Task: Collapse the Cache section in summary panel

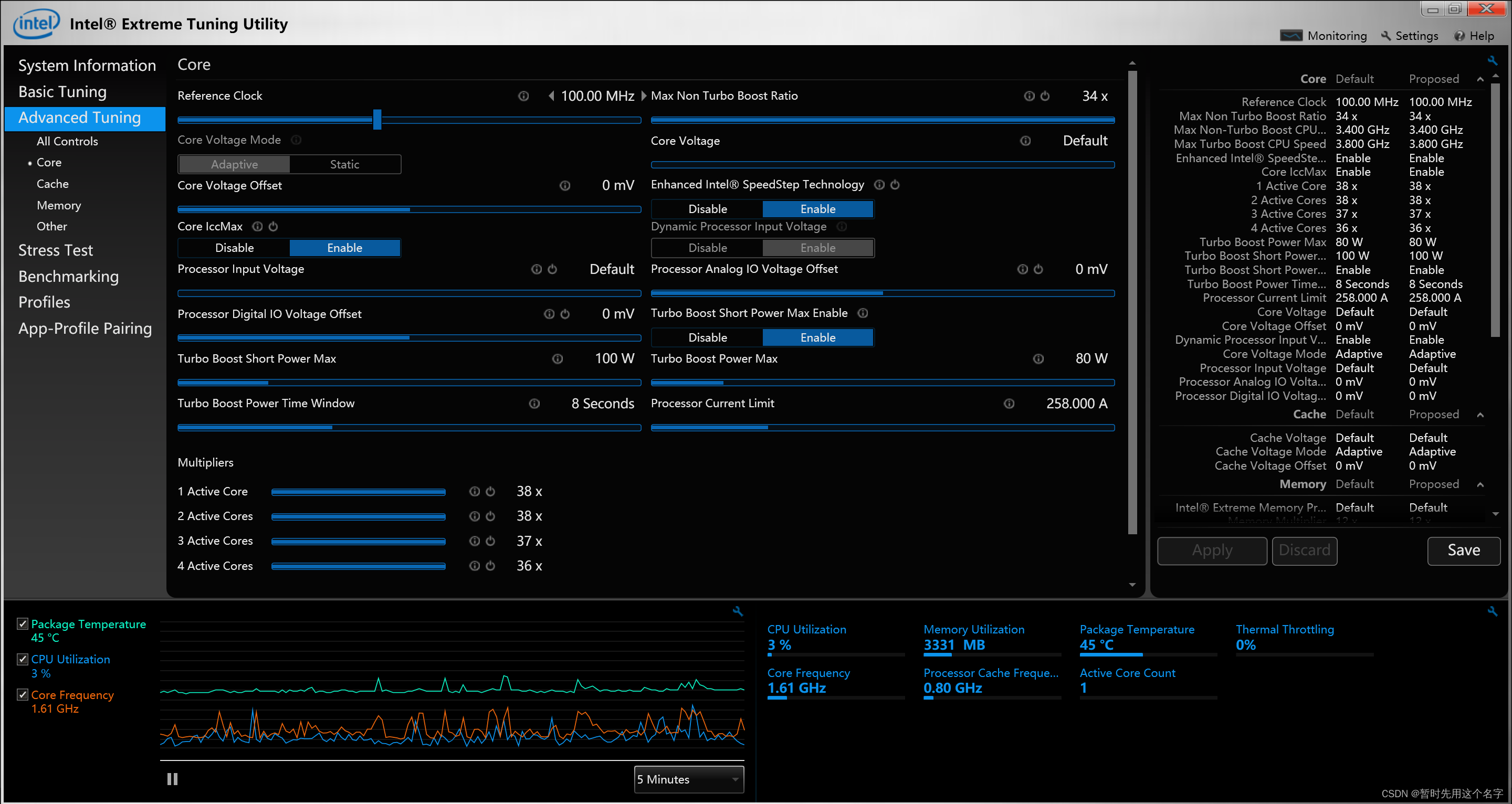Action: click(1480, 415)
